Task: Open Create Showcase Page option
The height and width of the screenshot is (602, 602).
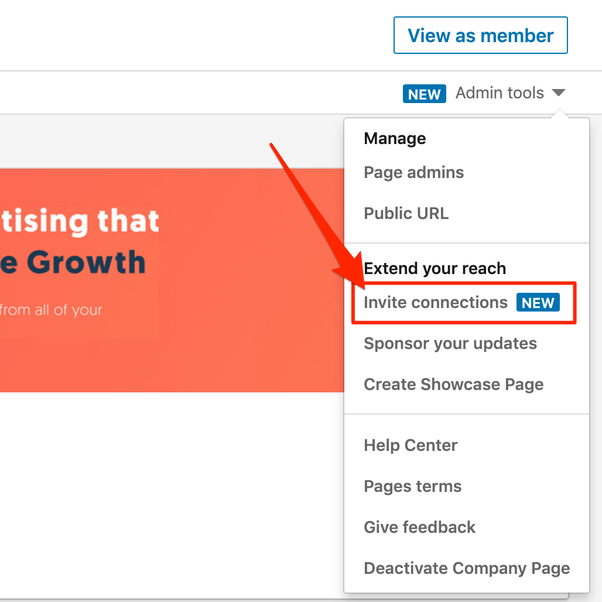Action: tap(453, 384)
